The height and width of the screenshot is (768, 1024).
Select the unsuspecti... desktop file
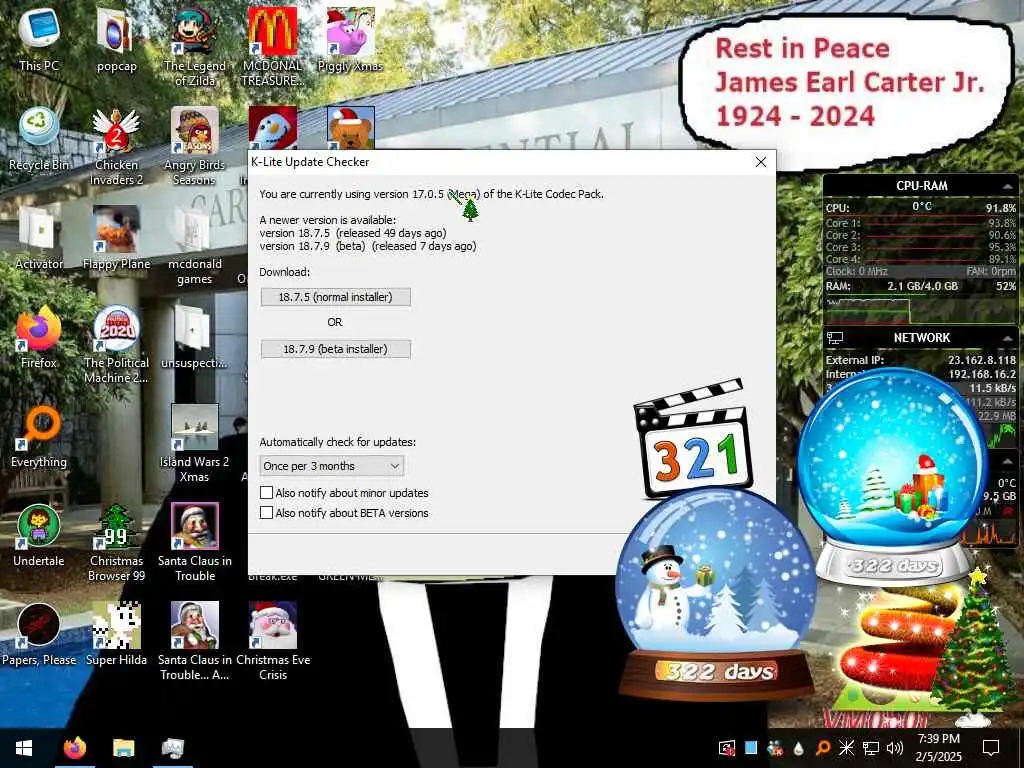pos(195,337)
